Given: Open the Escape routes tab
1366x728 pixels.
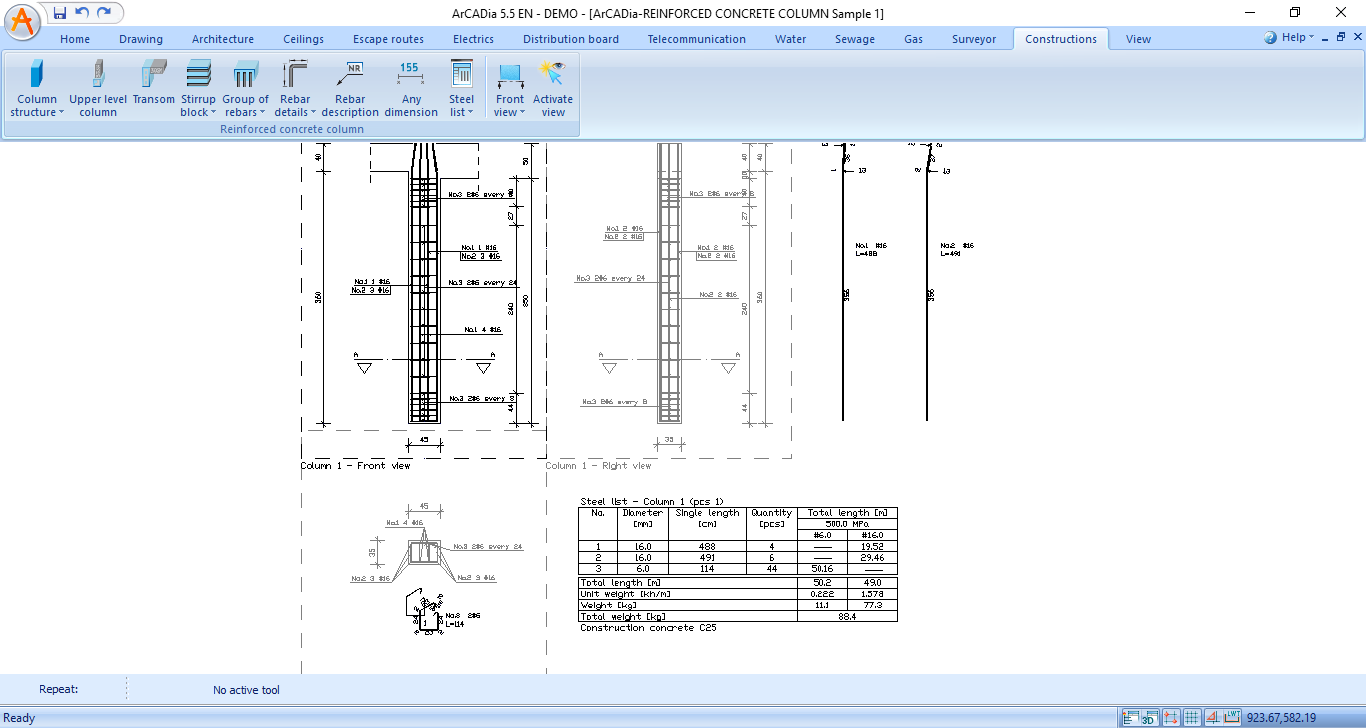Looking at the screenshot, I should [388, 39].
